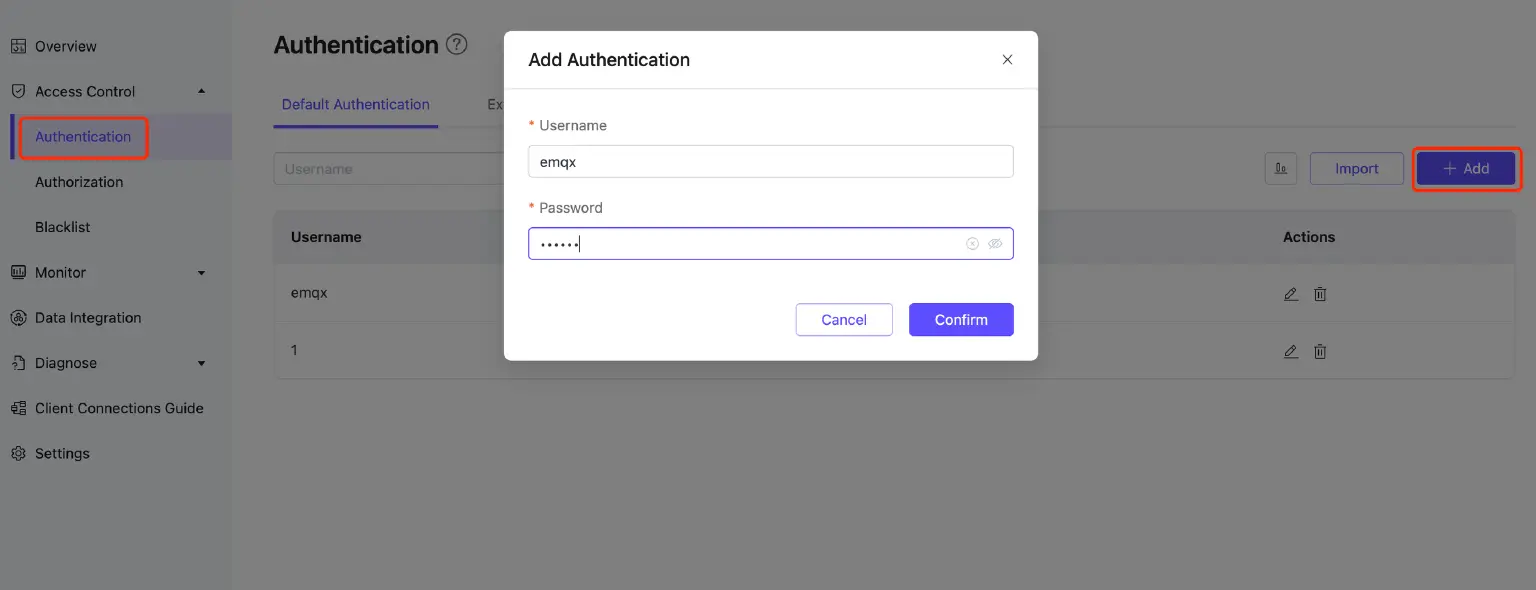Screen dimensions: 1536x590
Task: Click the user count icon beside Import
Action: [1281, 168]
